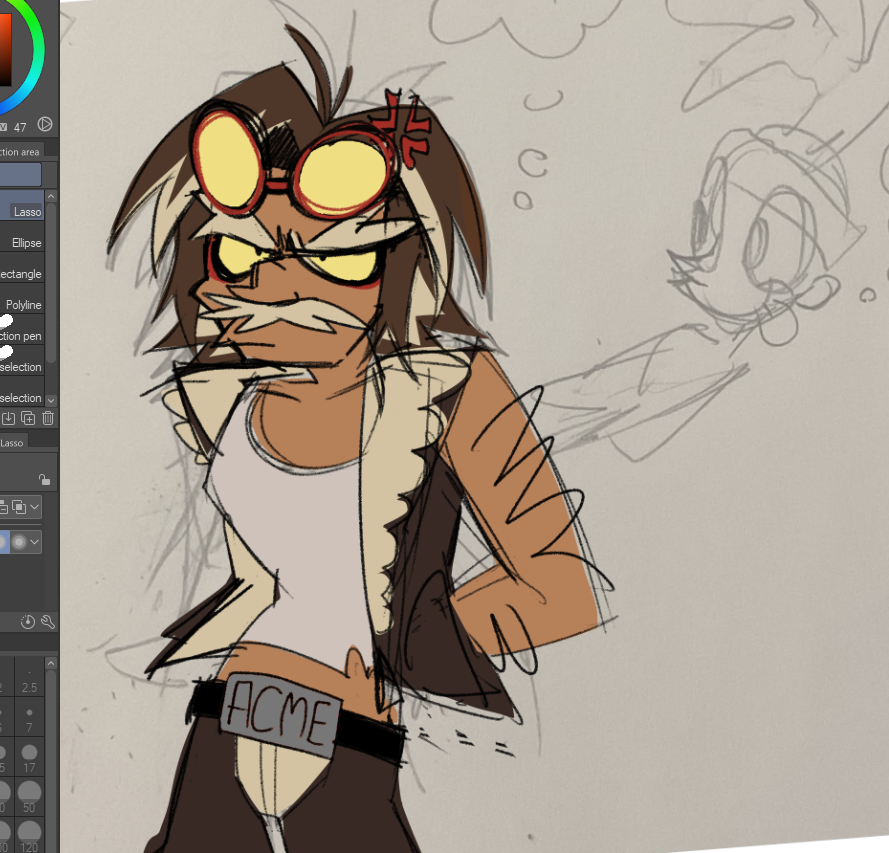Click the sub tool import icon

[x=9, y=418]
